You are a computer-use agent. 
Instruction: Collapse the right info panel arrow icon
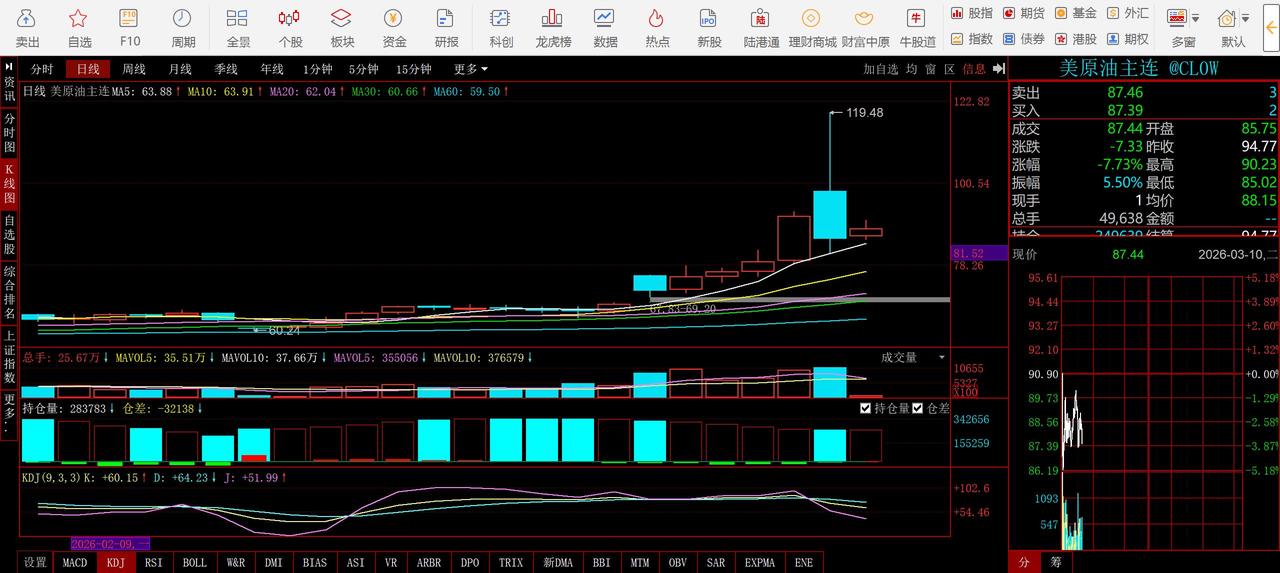[997, 69]
